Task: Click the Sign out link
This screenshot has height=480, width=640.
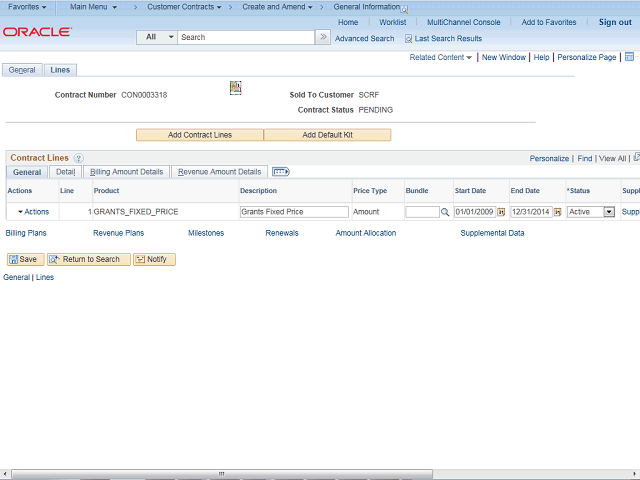Action: tap(615, 22)
